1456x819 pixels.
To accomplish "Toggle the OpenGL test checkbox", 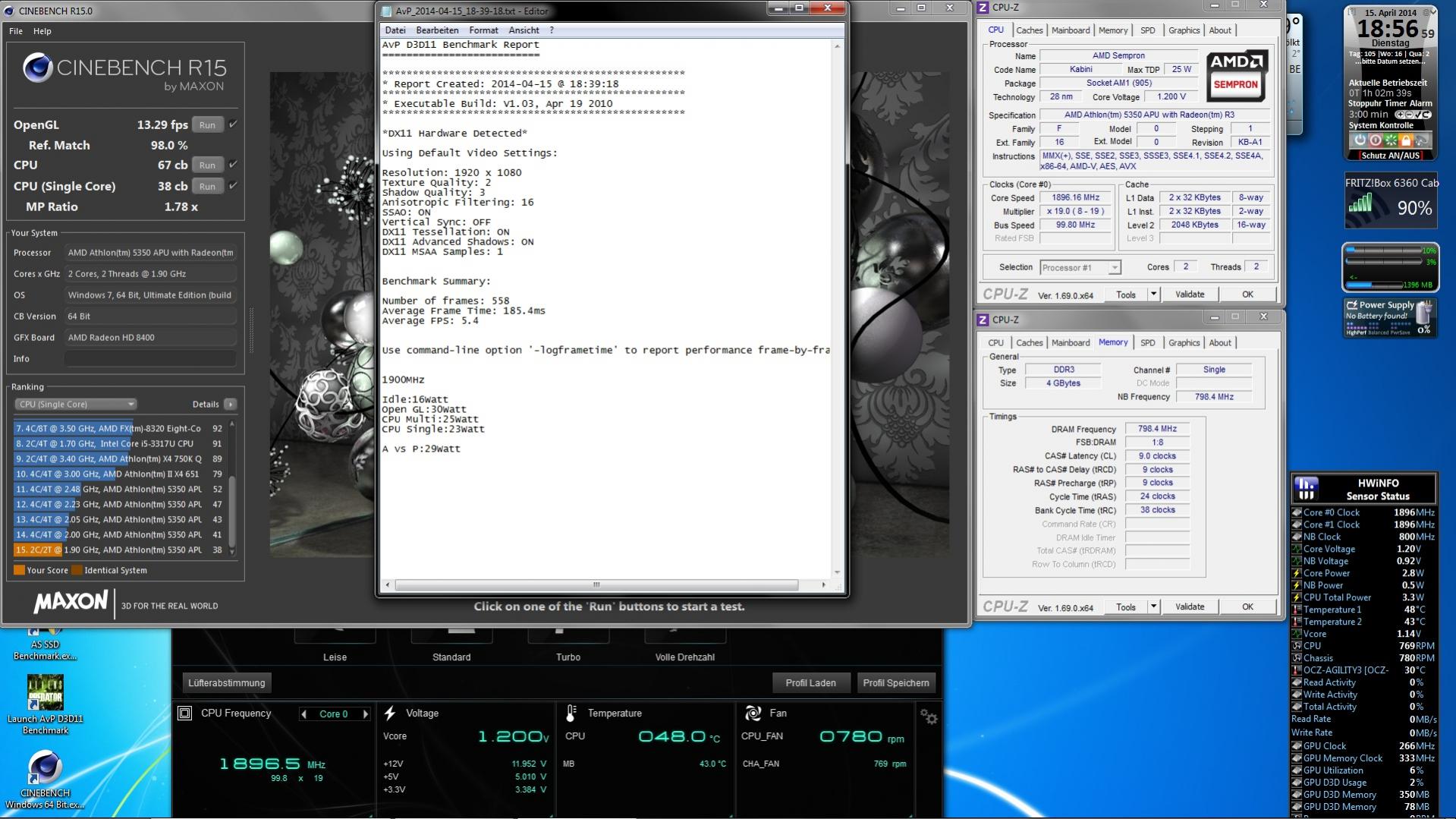I will (233, 124).
